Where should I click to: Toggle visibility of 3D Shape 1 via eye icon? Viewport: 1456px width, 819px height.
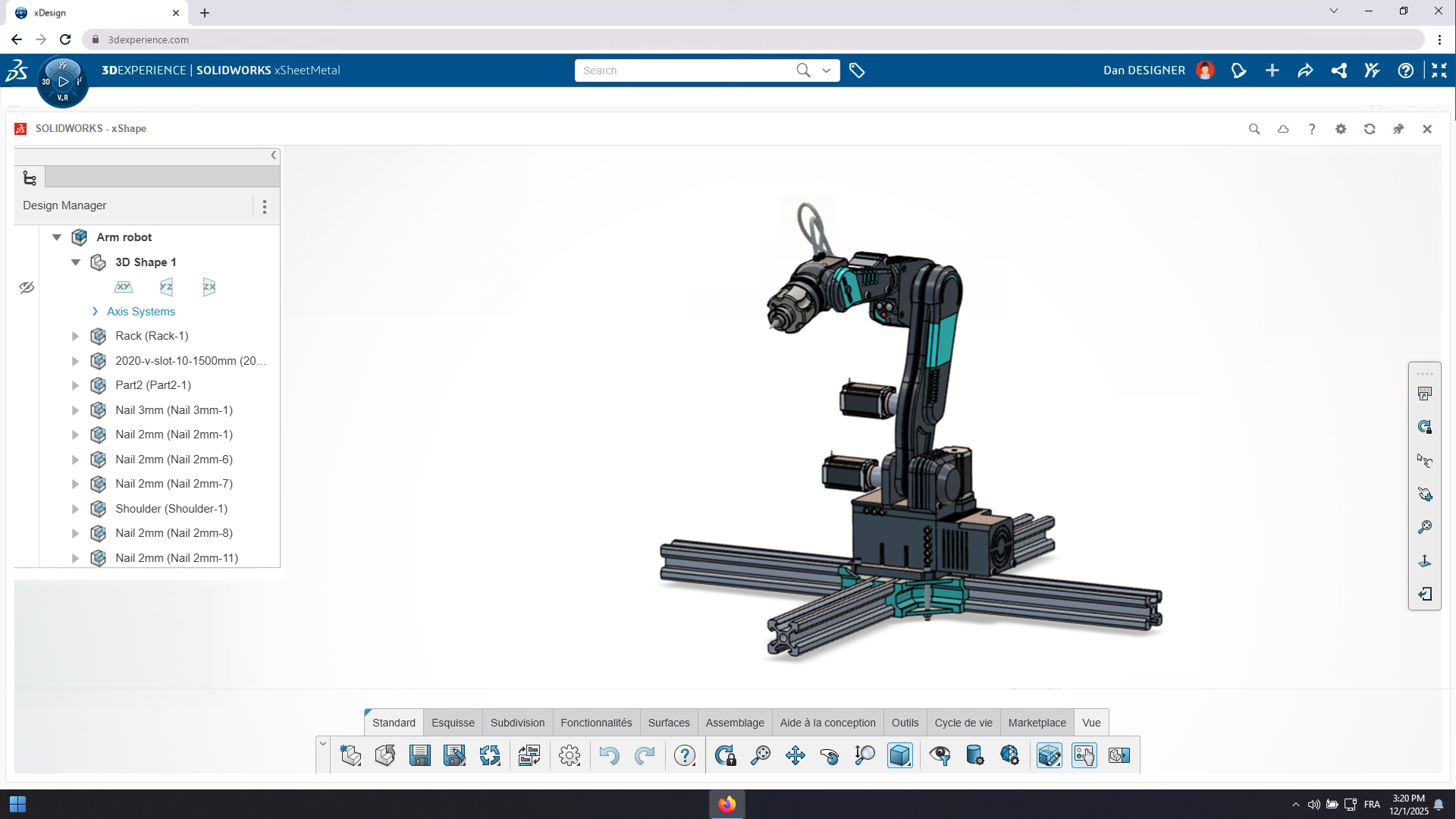27,287
